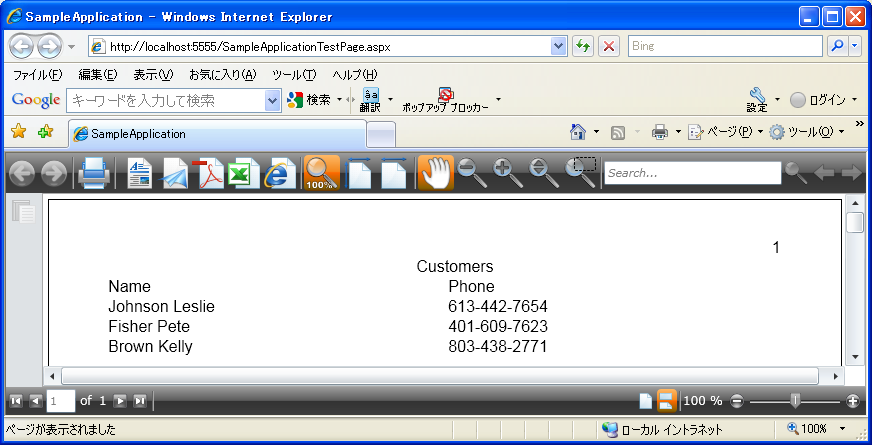Jump to first page of report
Screen dimensions: 872x445
click(x=16, y=400)
